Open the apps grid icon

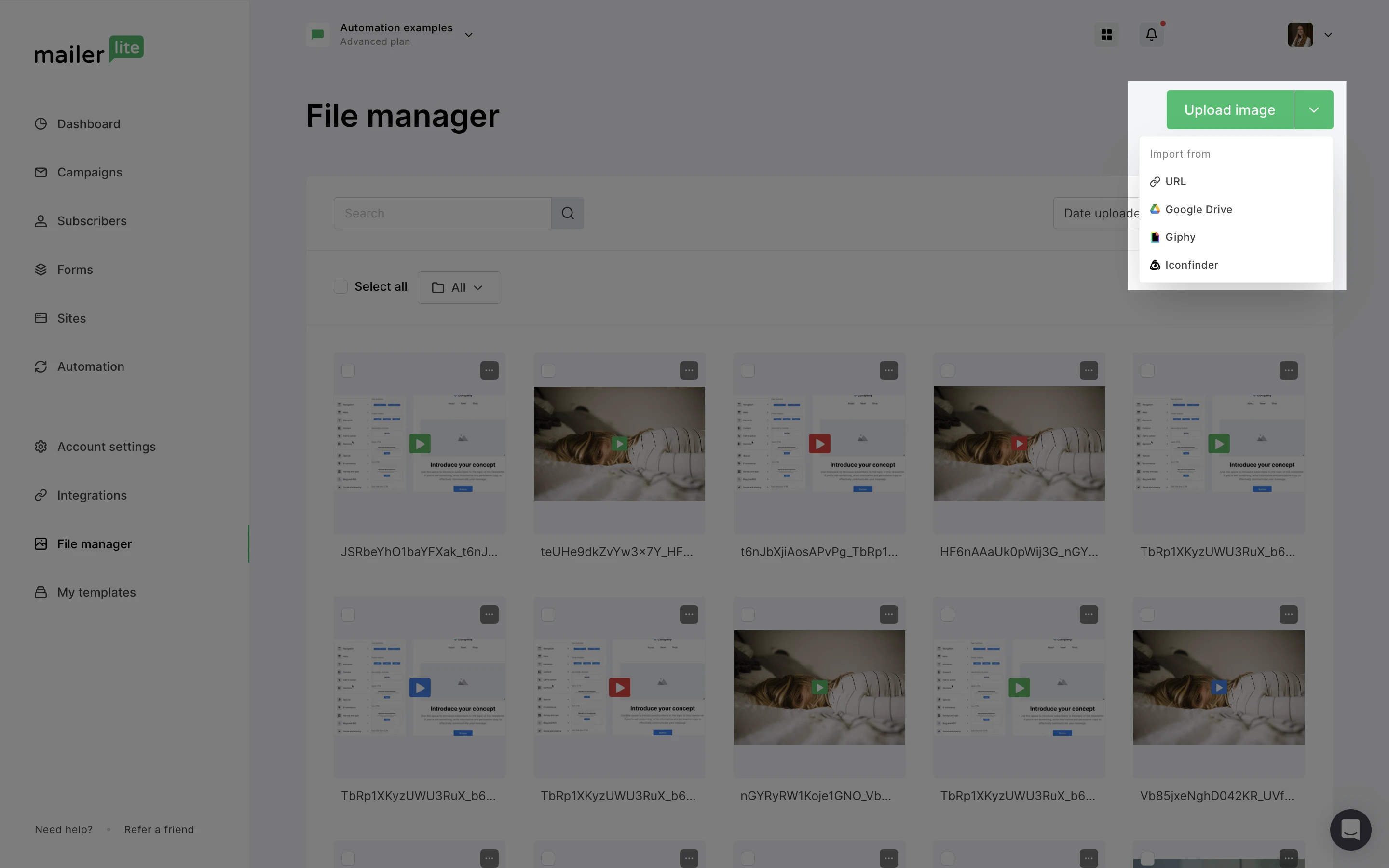click(1106, 35)
